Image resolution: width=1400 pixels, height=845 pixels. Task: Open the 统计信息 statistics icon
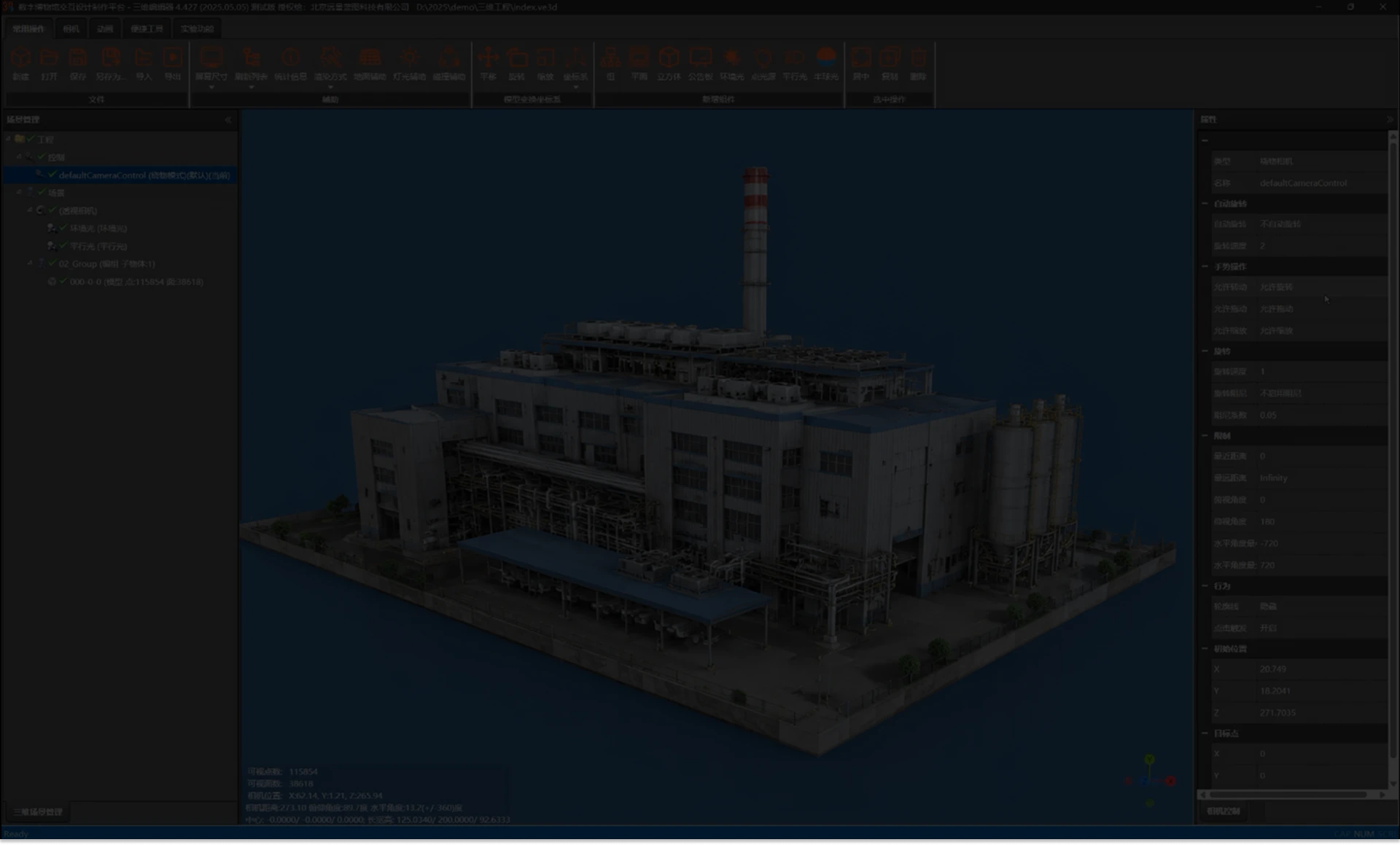point(290,58)
